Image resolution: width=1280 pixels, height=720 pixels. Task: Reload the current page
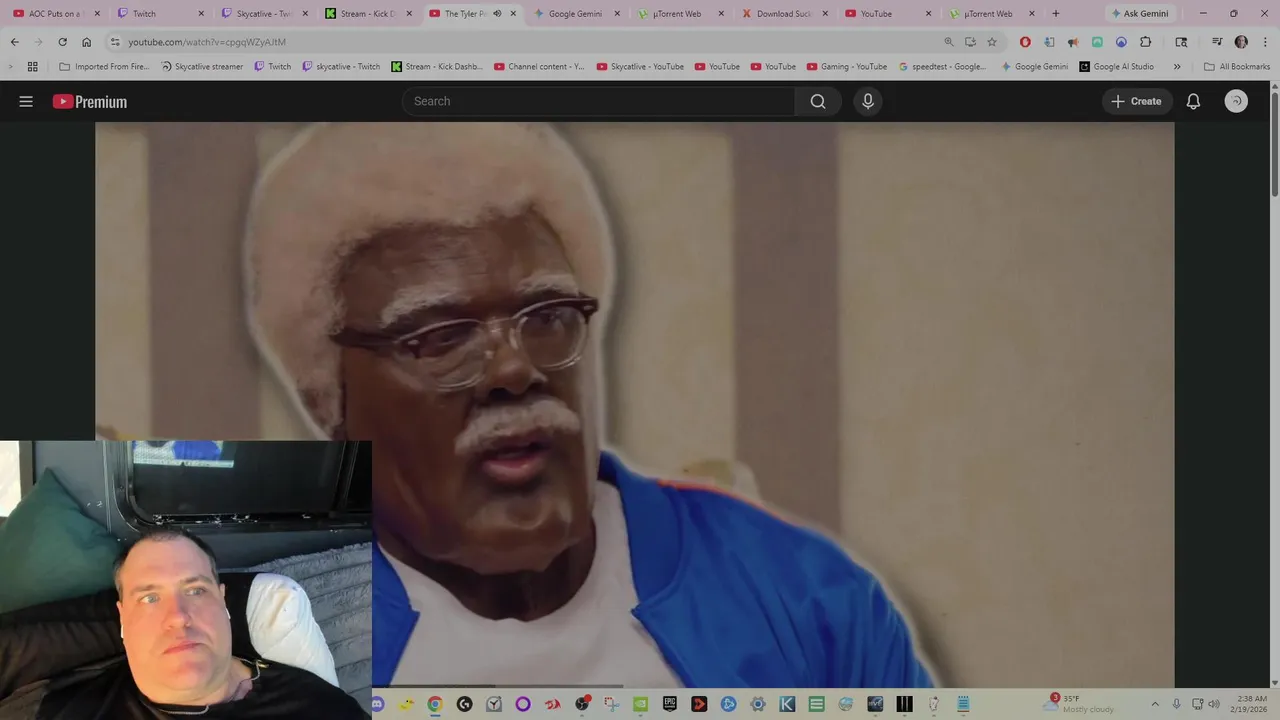pyautogui.click(x=62, y=42)
